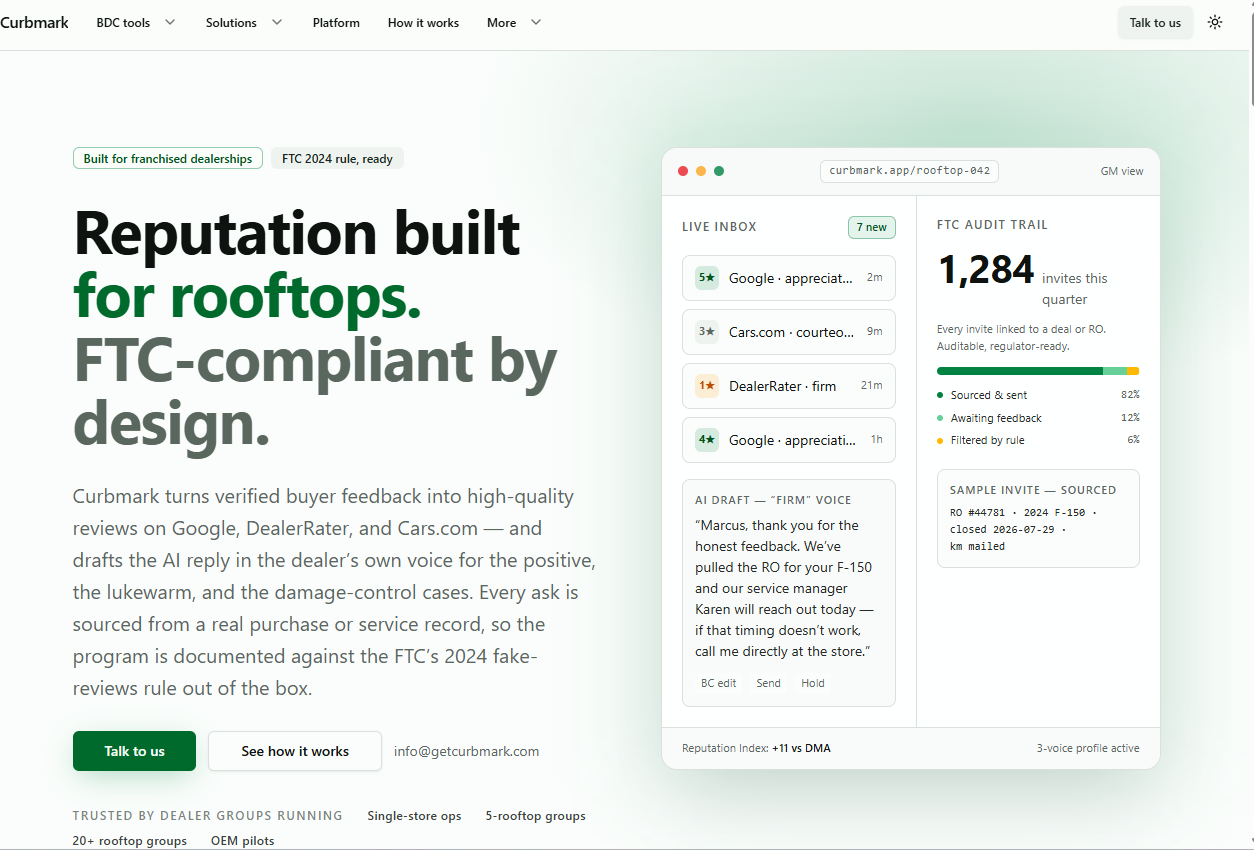Open Google appreciative review from 2m ago
The width and height of the screenshot is (1254, 850).
(x=789, y=278)
